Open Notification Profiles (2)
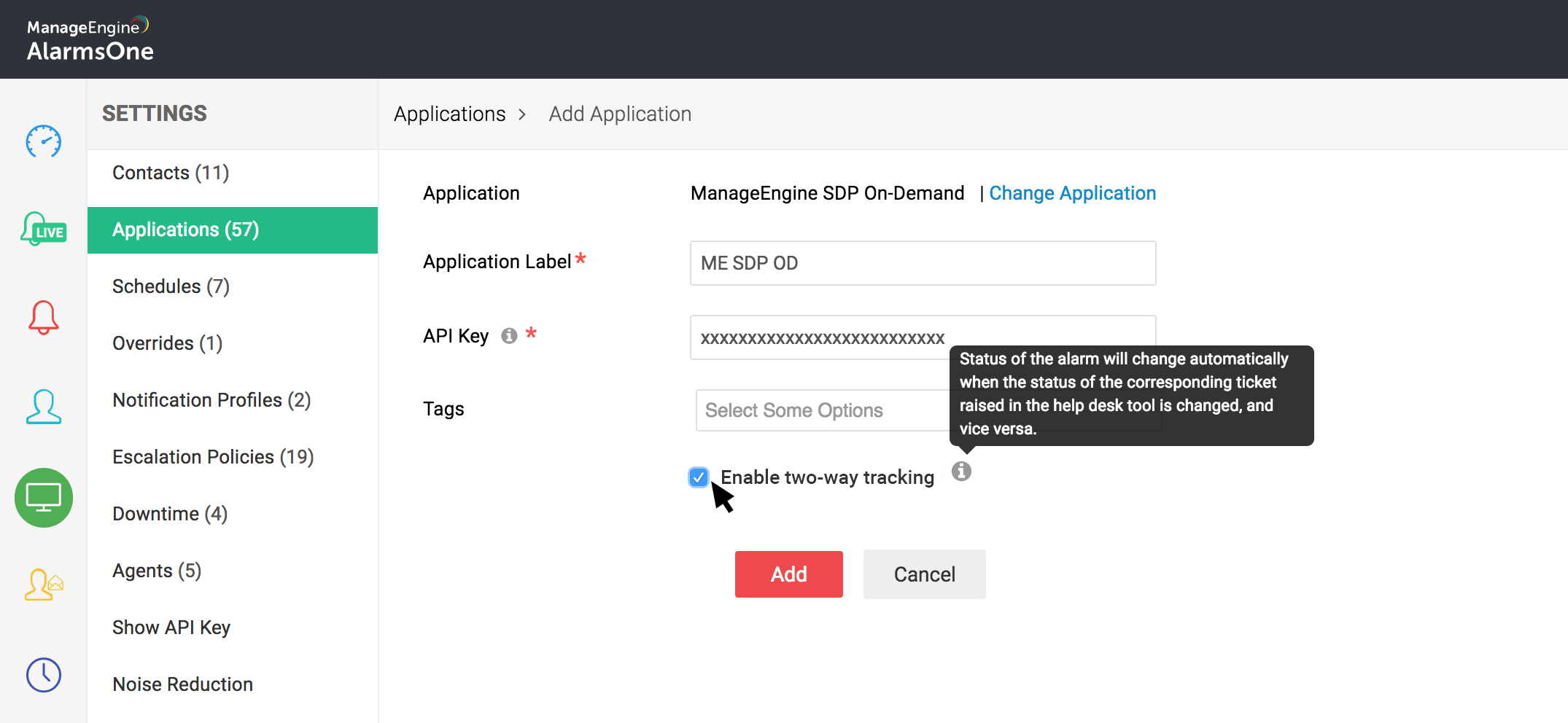Screen dimensions: 1568x723 [233, 400]
